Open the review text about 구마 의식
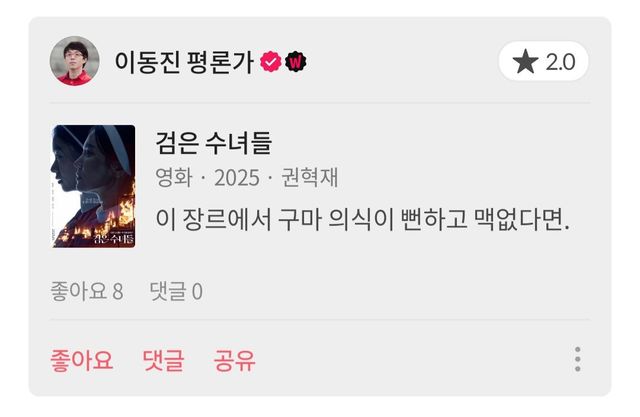This screenshot has height=417, width=640. [362, 220]
